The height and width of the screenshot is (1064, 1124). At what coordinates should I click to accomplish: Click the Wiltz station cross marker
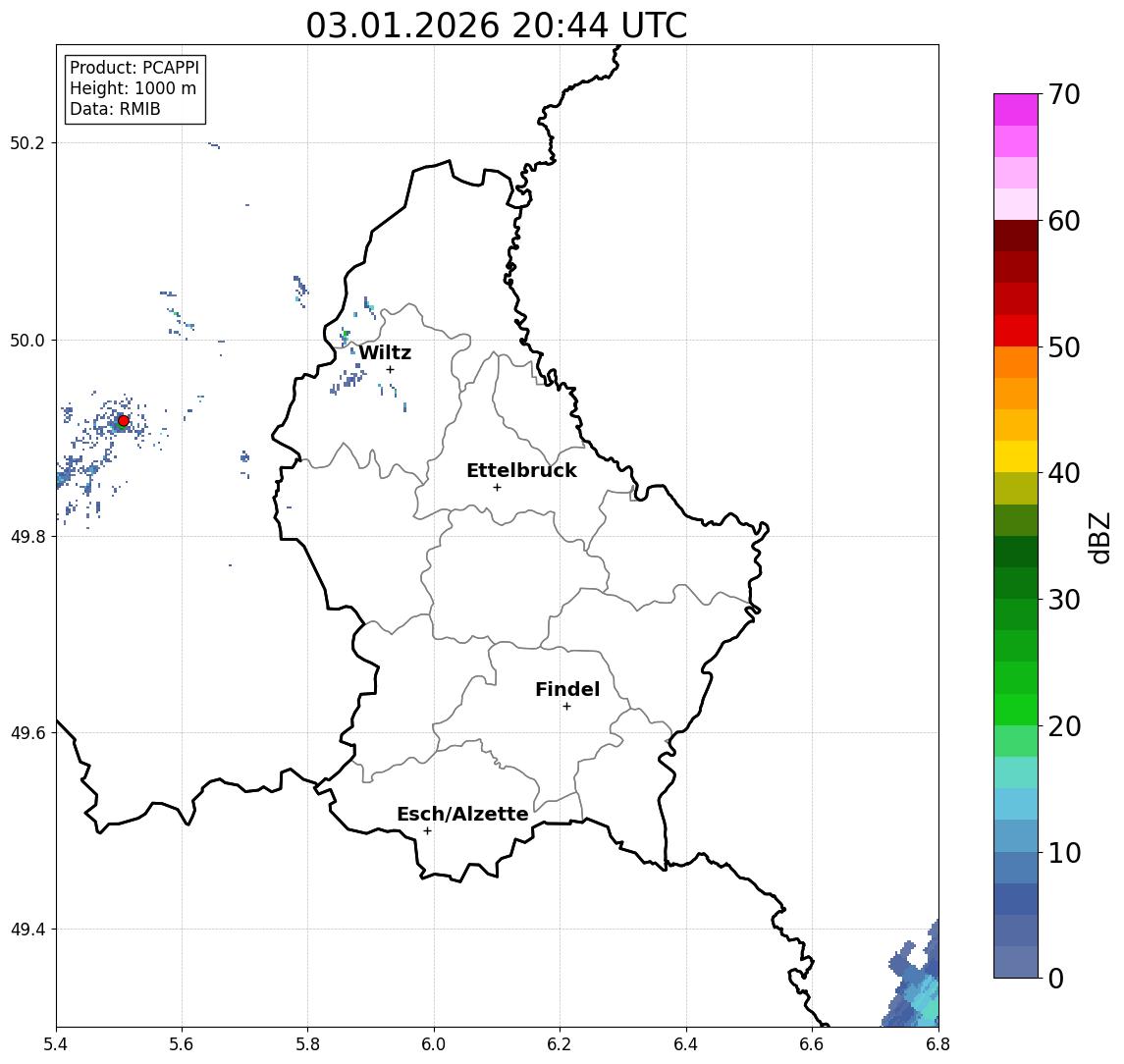coord(390,369)
